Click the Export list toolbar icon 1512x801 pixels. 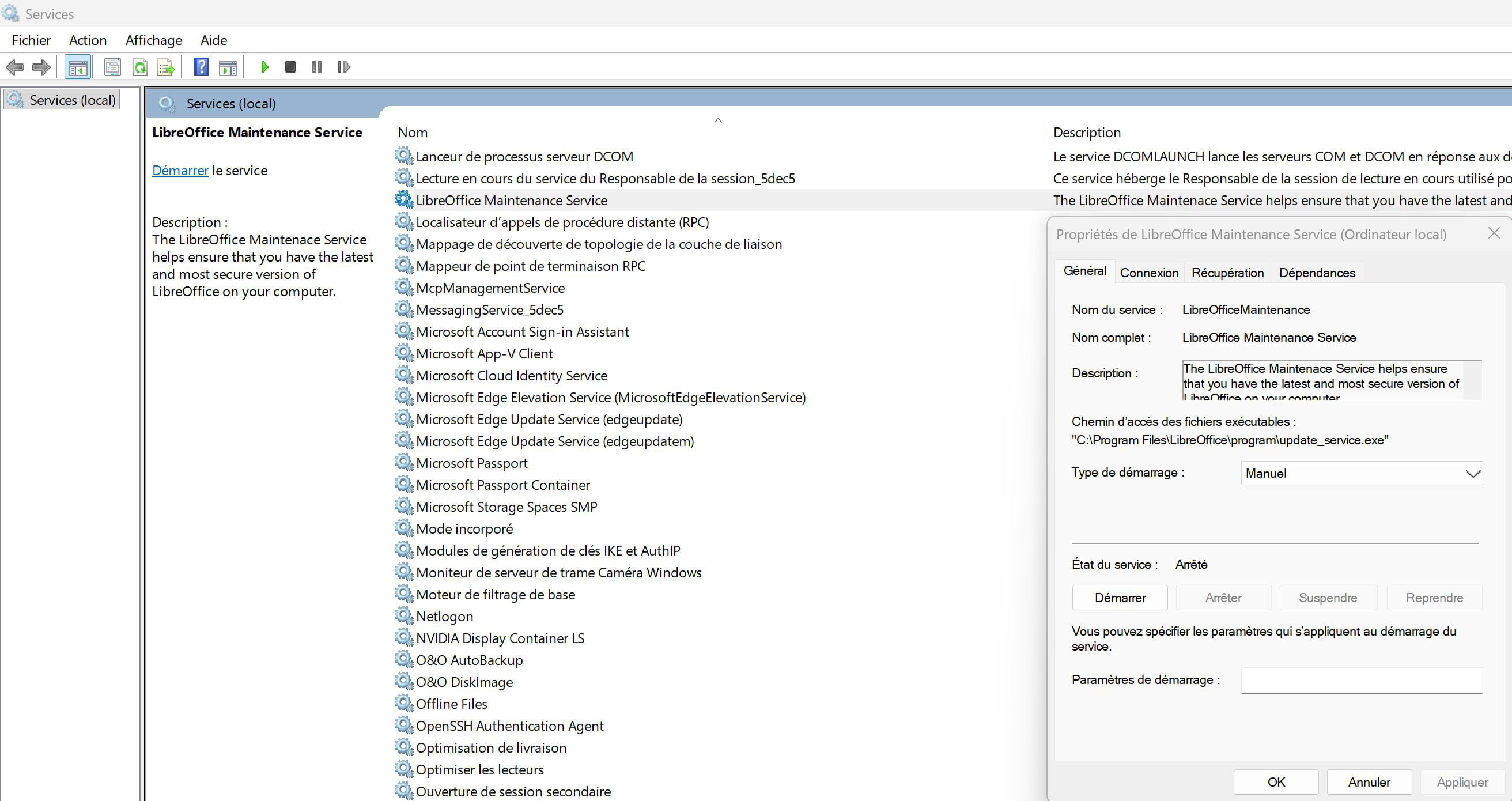166,67
